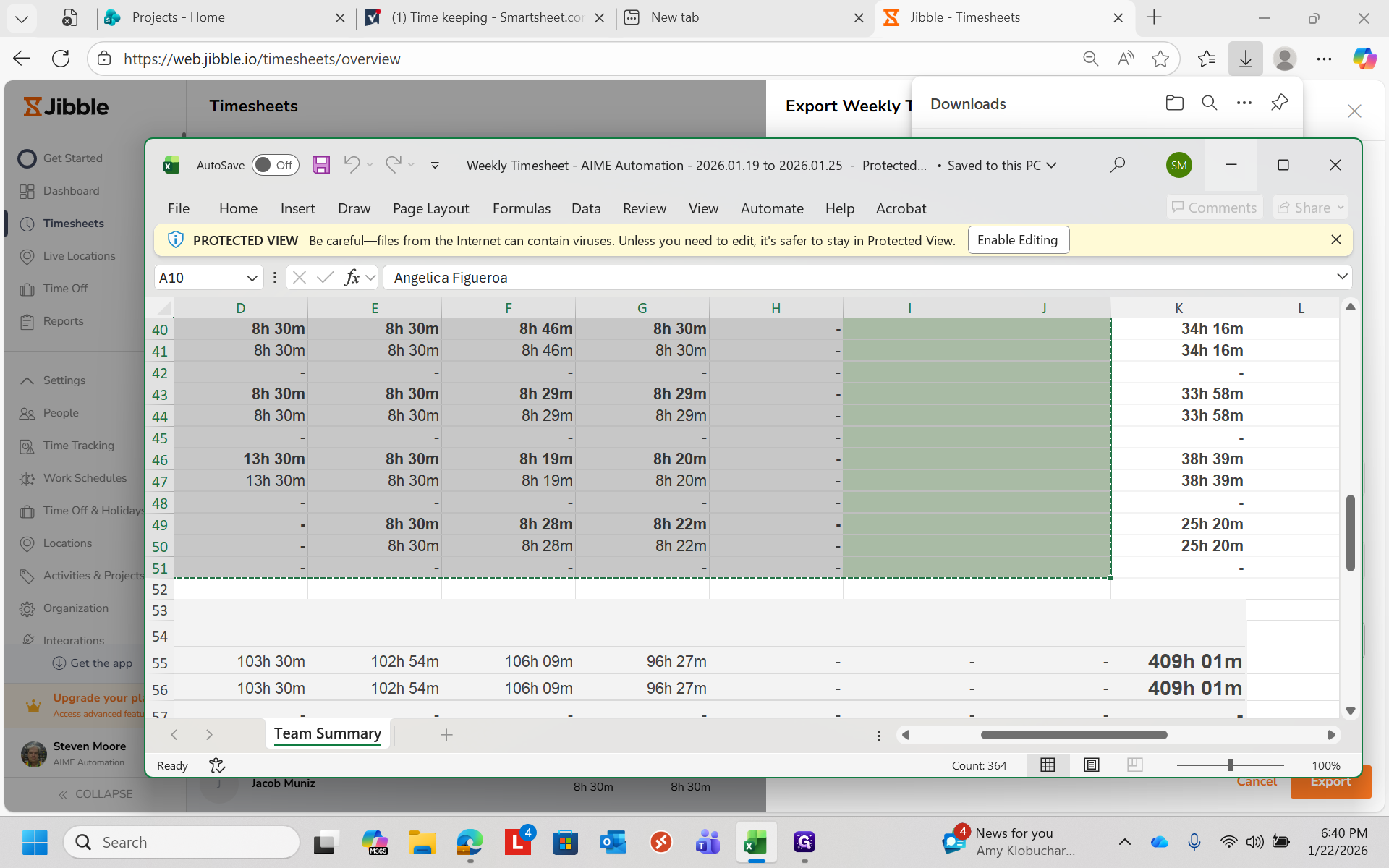Image resolution: width=1389 pixels, height=868 pixels.
Task: Click Insert Function fx icon
Action: click(352, 278)
